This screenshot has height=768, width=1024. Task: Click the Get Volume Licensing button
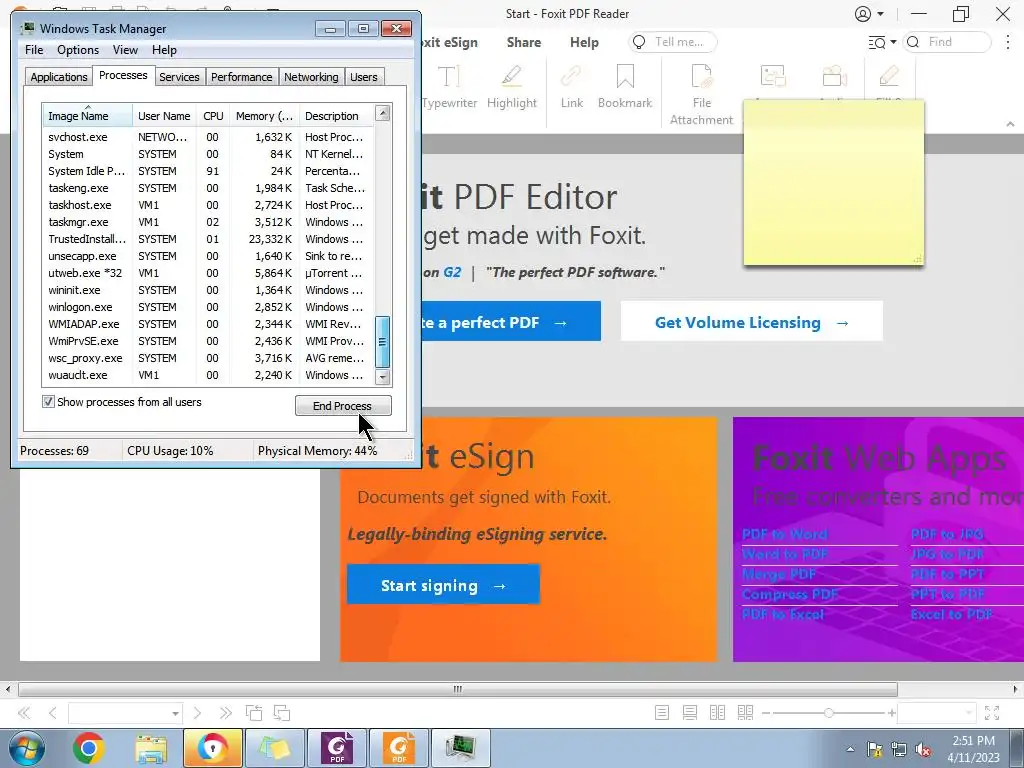[752, 321]
